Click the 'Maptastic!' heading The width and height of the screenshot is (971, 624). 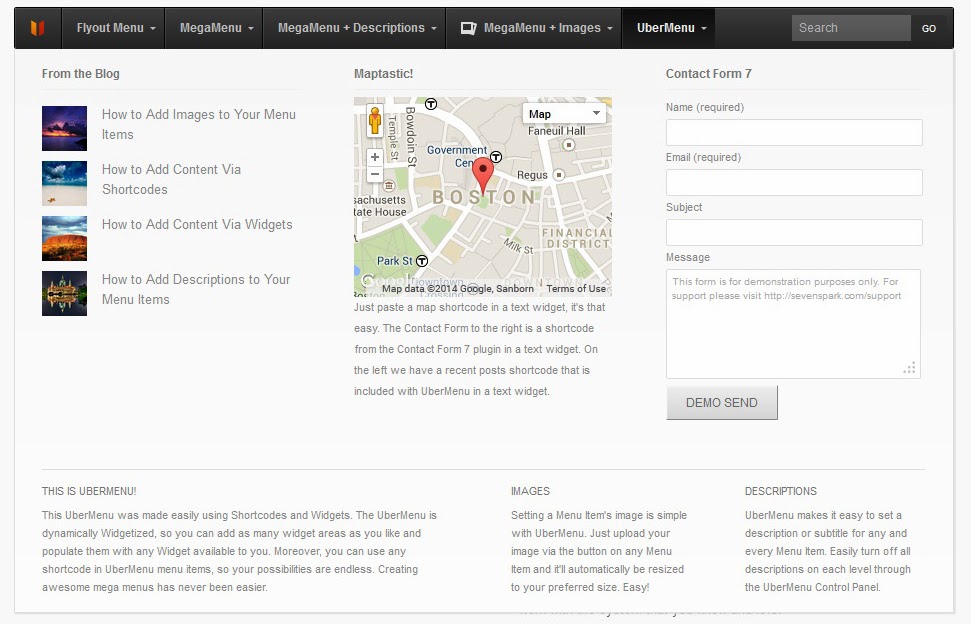tap(383, 74)
